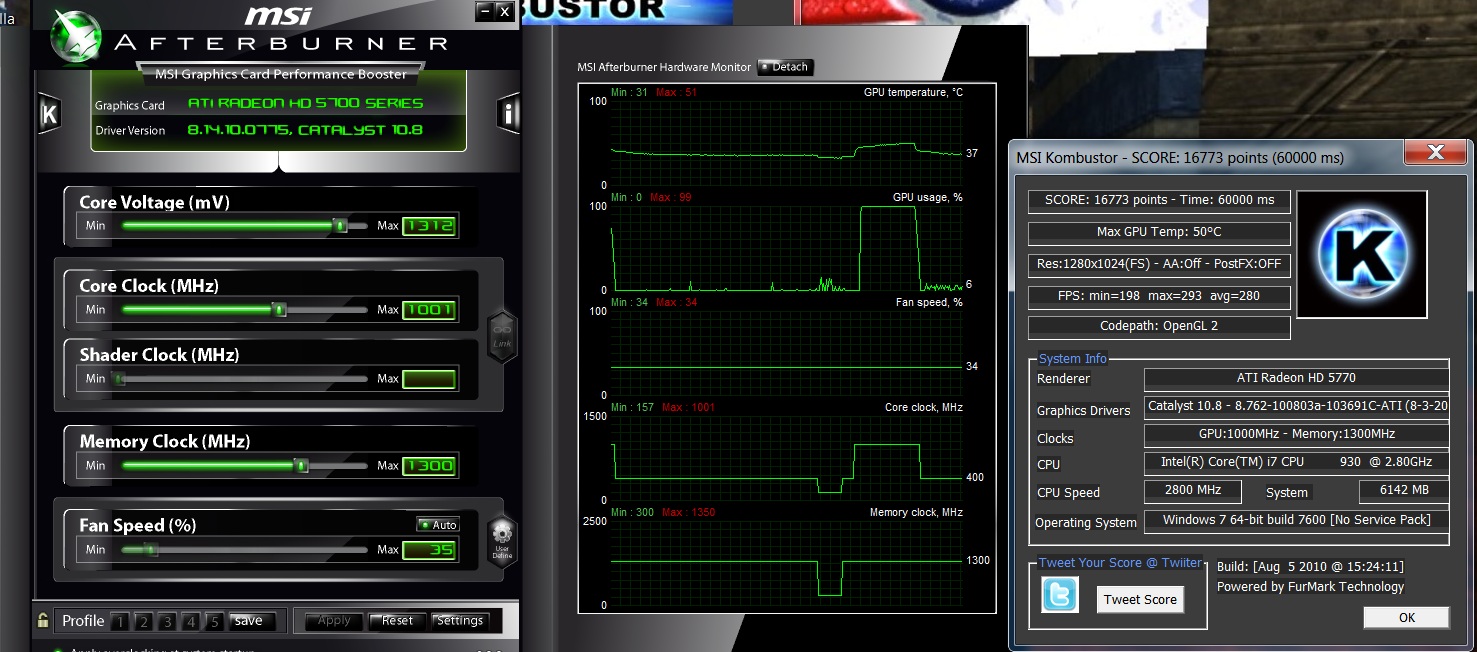Click the 2800 MHz CPU speed value
1477x652 pixels.
(x=1193, y=490)
